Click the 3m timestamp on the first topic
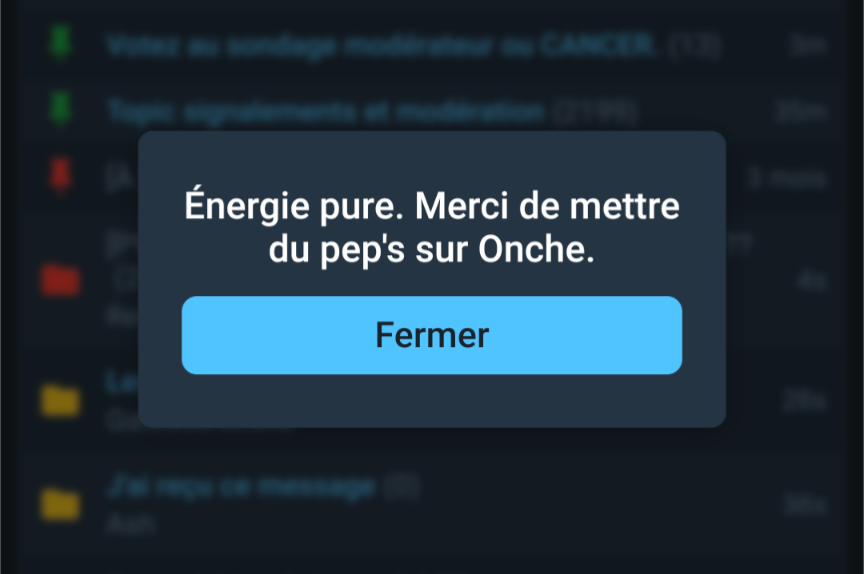This screenshot has width=864, height=574. click(807, 45)
